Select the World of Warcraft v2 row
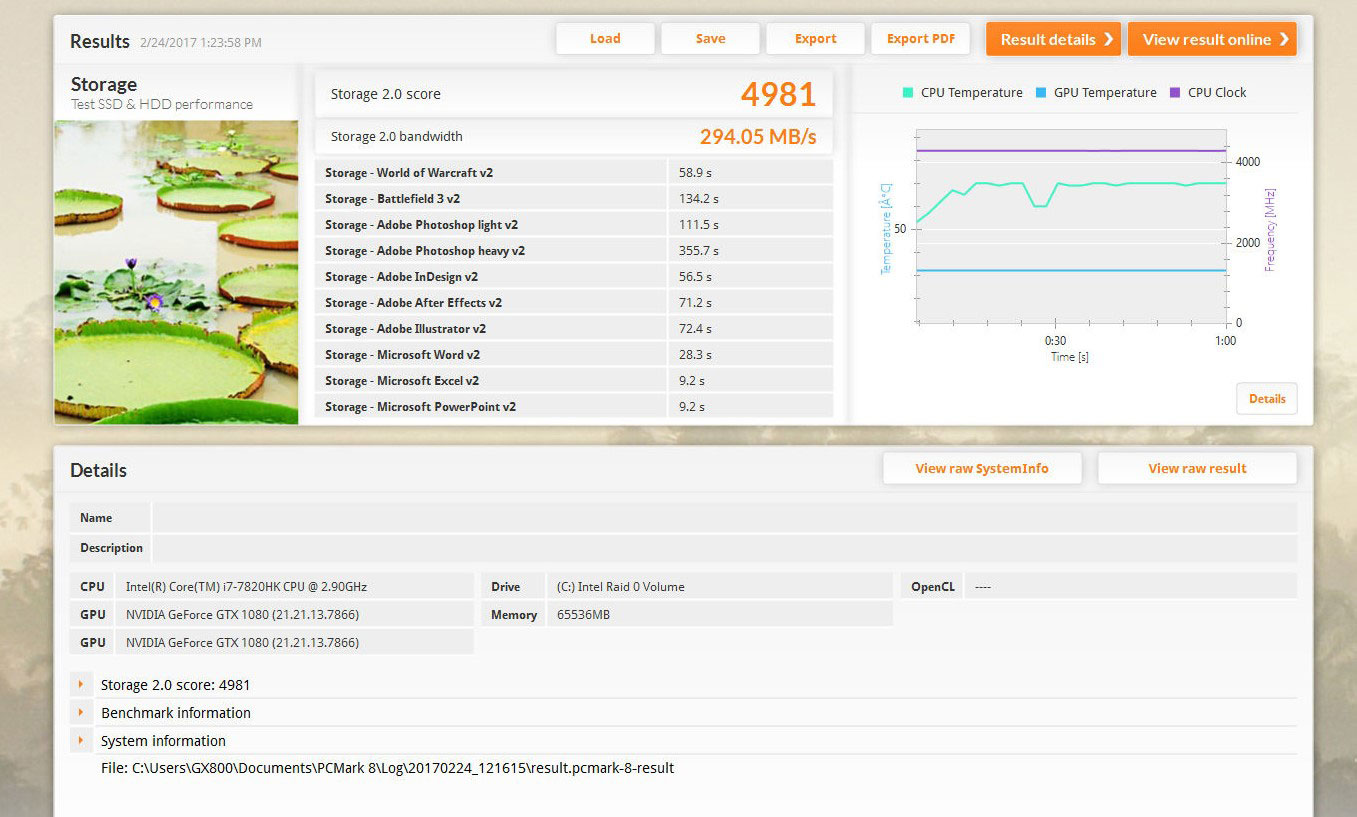Image resolution: width=1357 pixels, height=817 pixels. [x=573, y=172]
